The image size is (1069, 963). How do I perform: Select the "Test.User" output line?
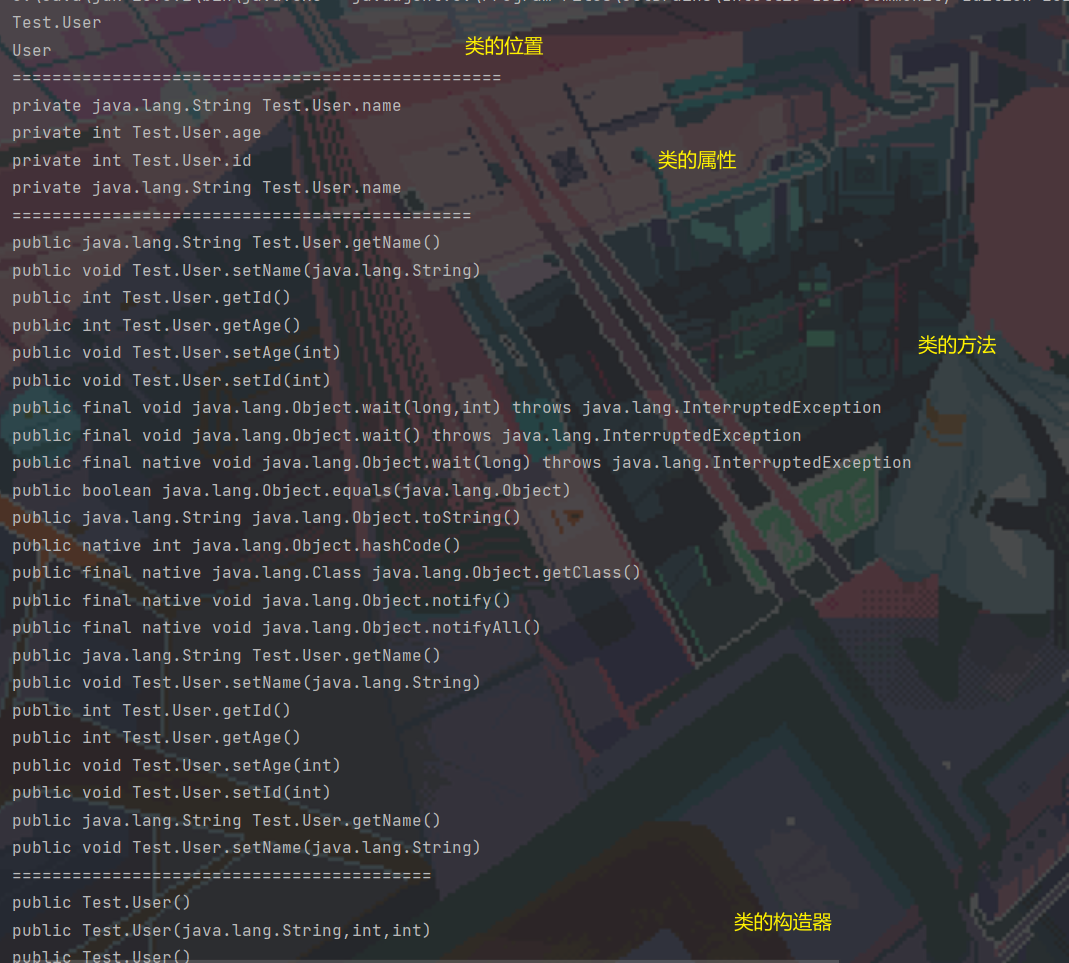pyautogui.click(x=57, y=22)
